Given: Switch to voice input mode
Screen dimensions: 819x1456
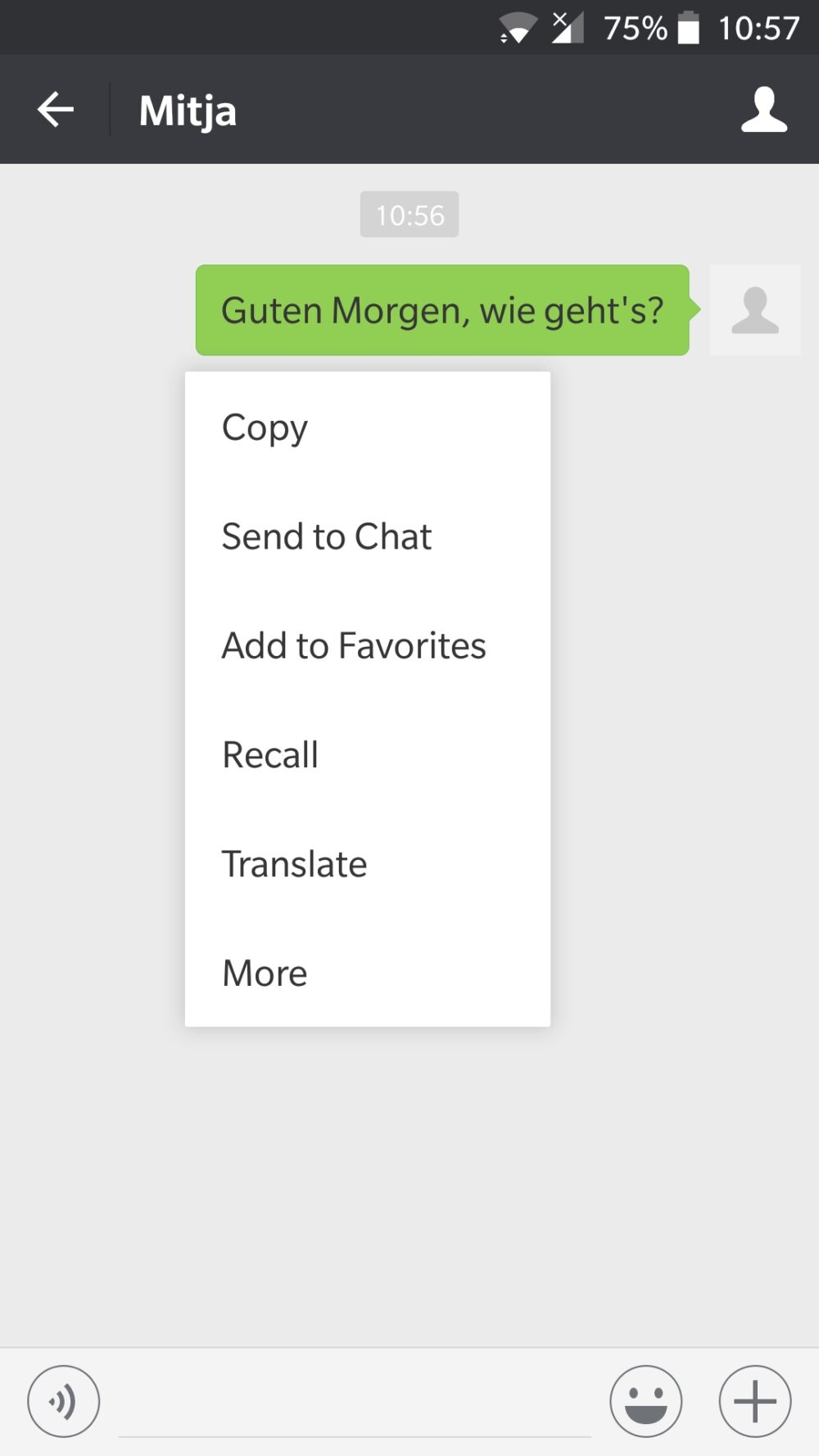Looking at the screenshot, I should (63, 1401).
